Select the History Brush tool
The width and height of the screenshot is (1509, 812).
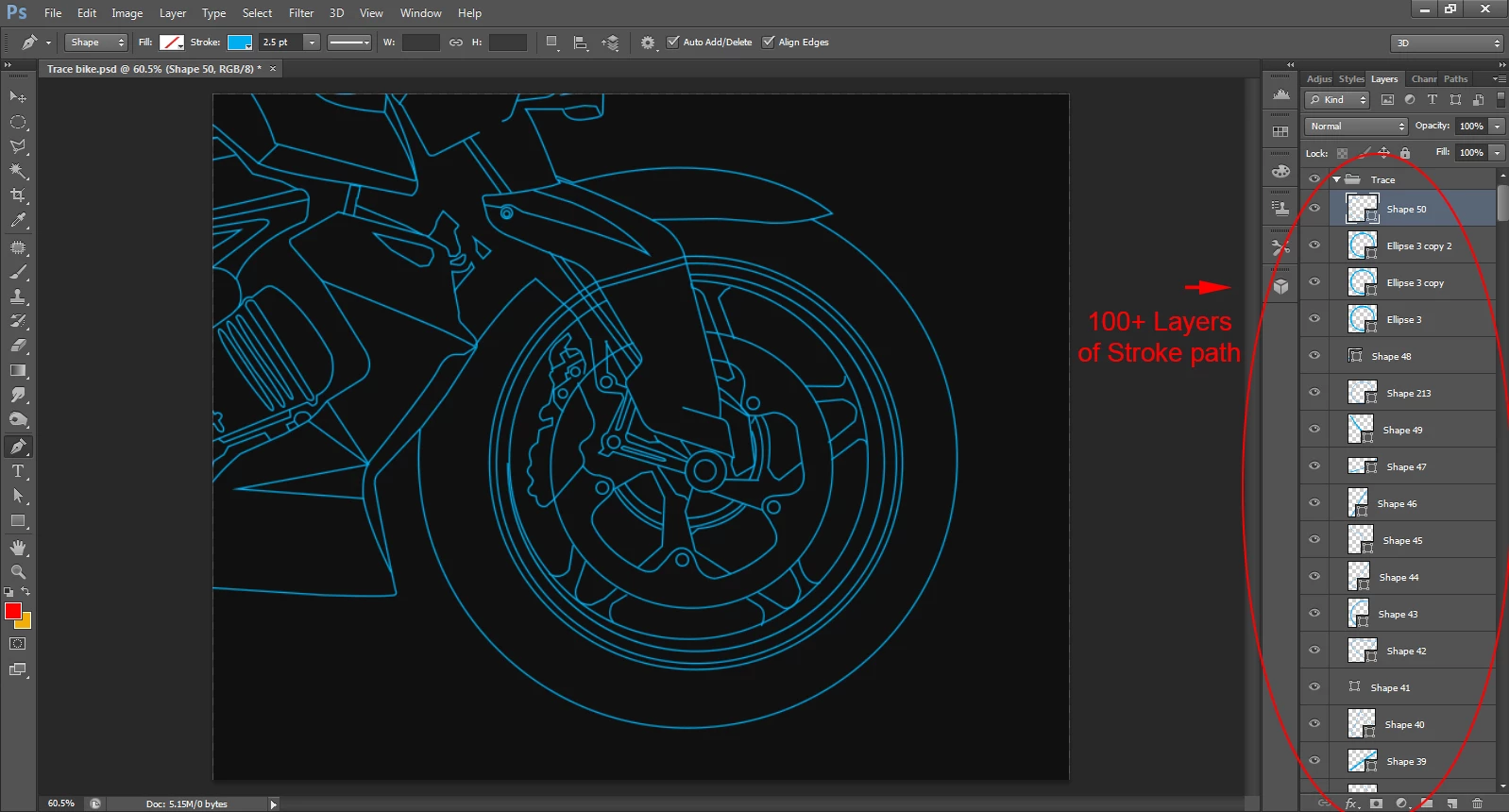pyautogui.click(x=18, y=321)
